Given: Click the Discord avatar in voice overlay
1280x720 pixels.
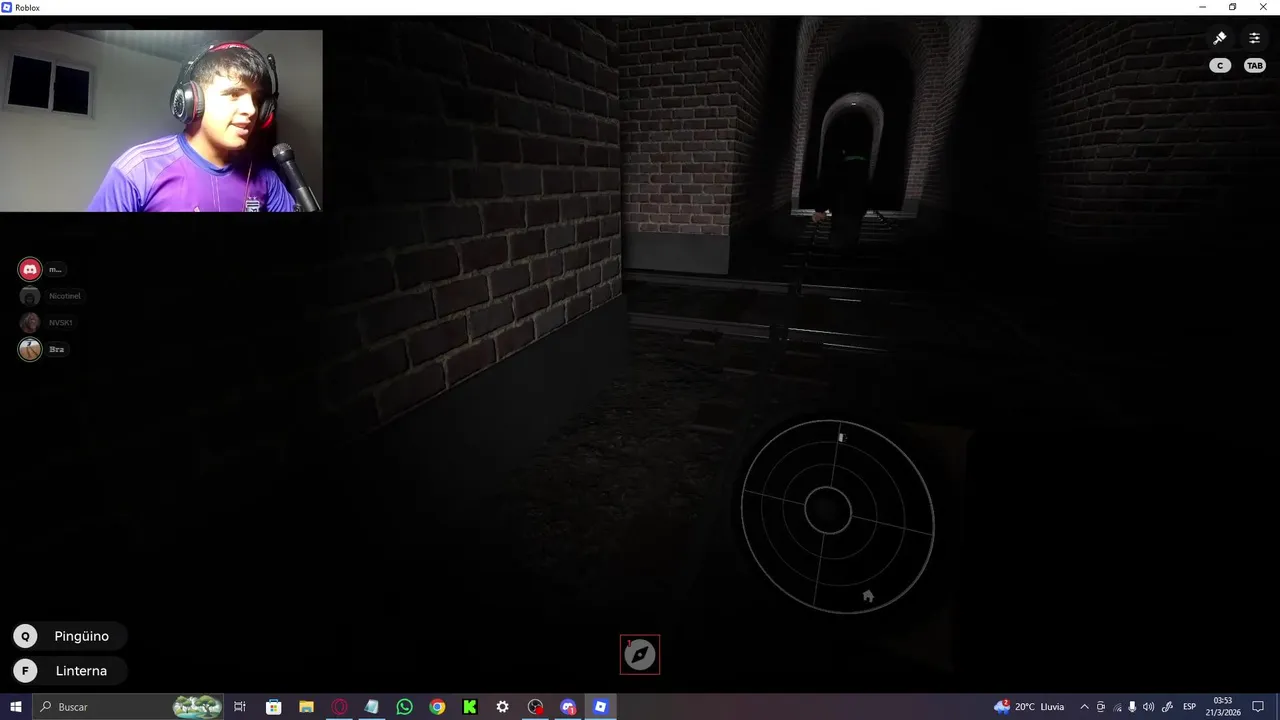Looking at the screenshot, I should tap(30, 269).
